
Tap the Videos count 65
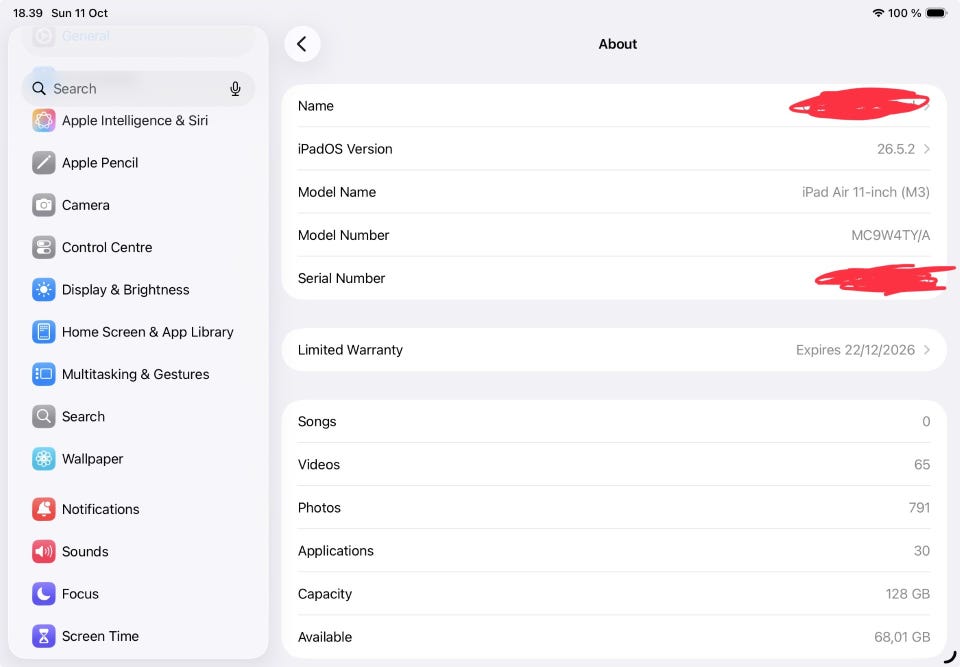click(x=922, y=464)
